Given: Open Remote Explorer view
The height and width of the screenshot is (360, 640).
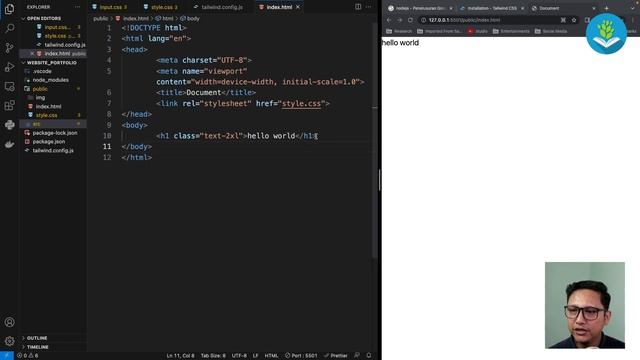Looking at the screenshot, I should click(x=9, y=86).
